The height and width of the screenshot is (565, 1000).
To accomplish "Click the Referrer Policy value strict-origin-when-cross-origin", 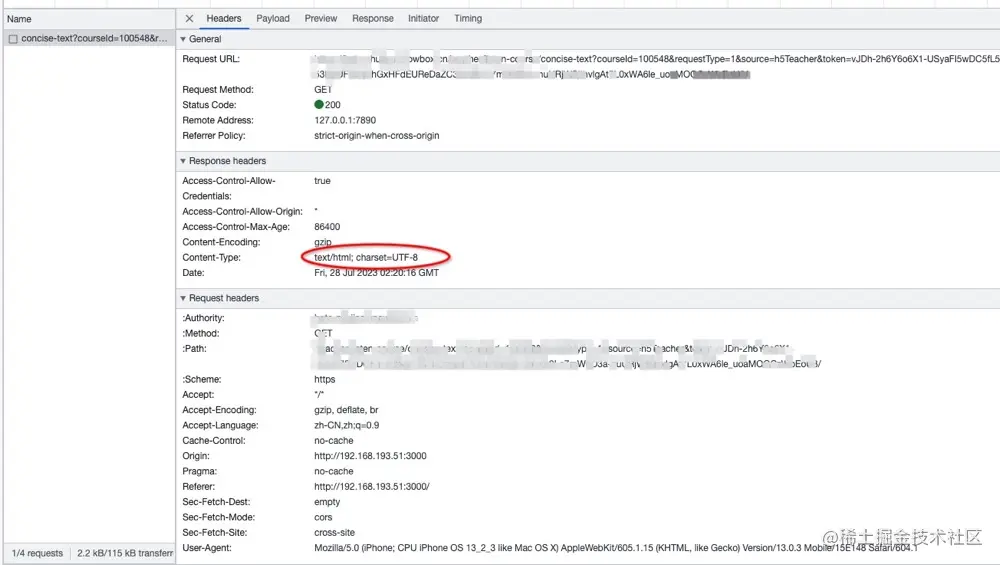I will click(x=377, y=135).
